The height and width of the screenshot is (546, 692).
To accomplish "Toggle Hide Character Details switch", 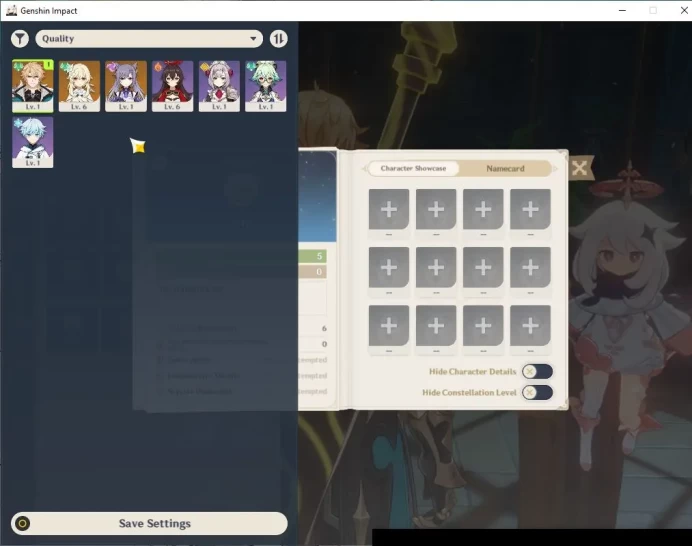I will [537, 372].
